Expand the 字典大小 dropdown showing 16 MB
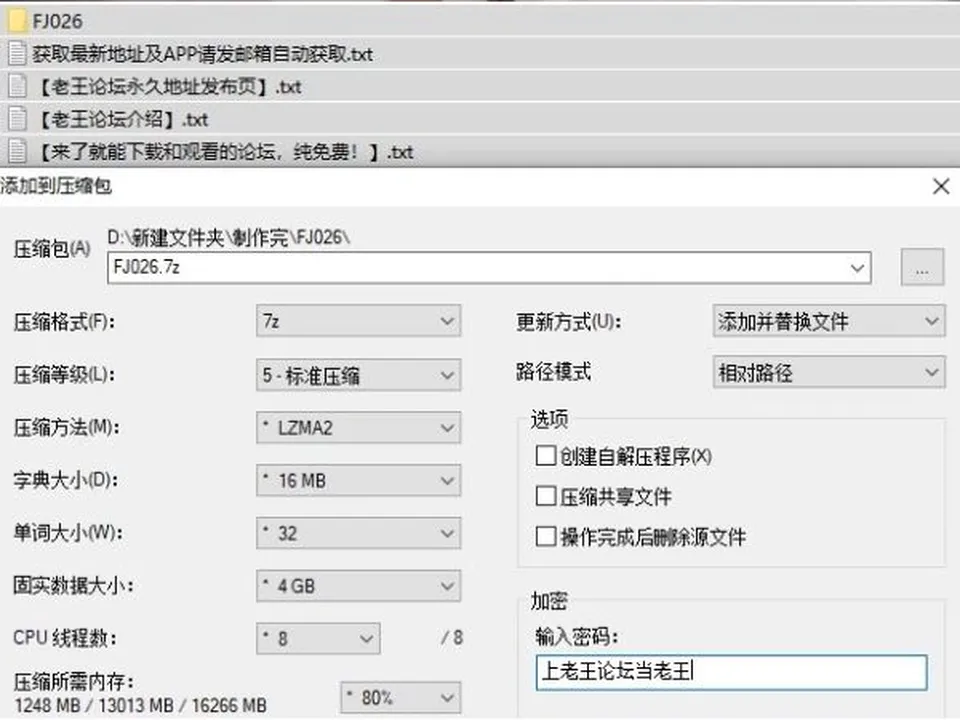 click(x=358, y=481)
